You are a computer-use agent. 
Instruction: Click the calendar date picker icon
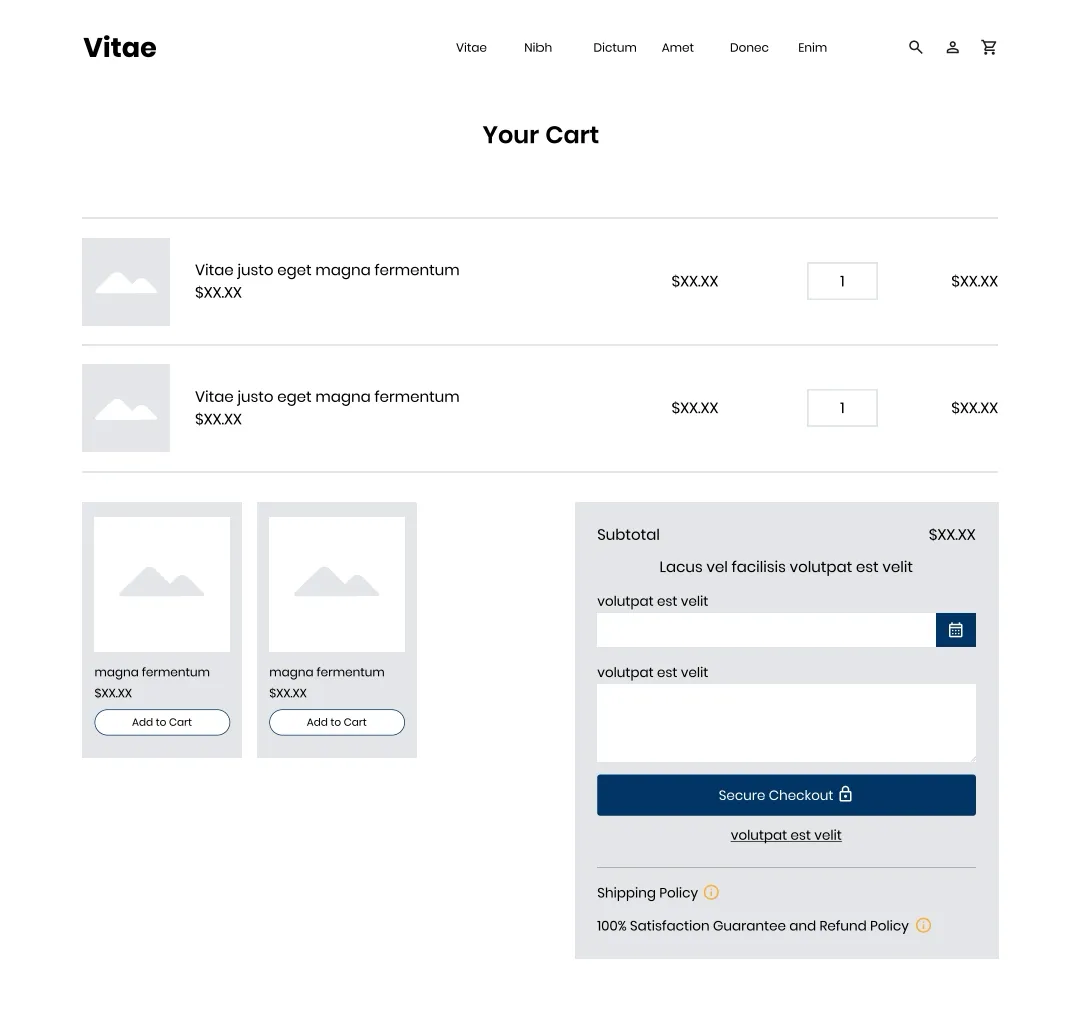click(955, 630)
